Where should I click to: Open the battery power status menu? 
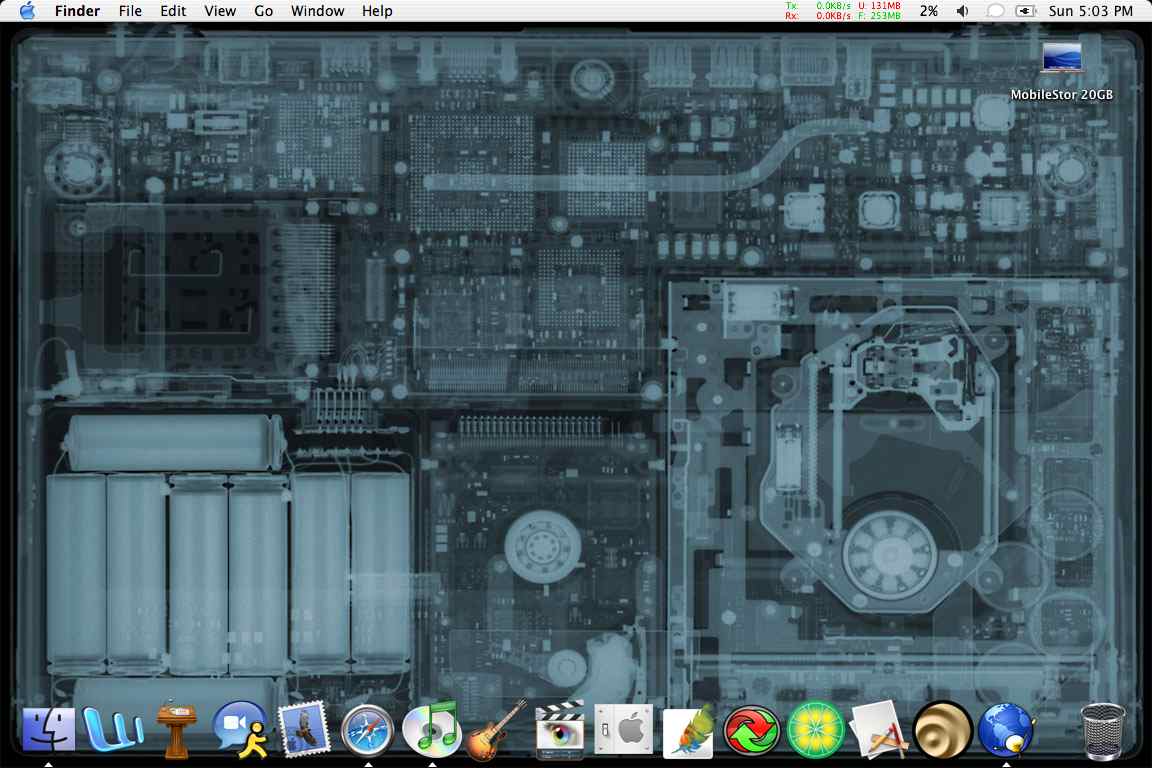[x=1025, y=11]
